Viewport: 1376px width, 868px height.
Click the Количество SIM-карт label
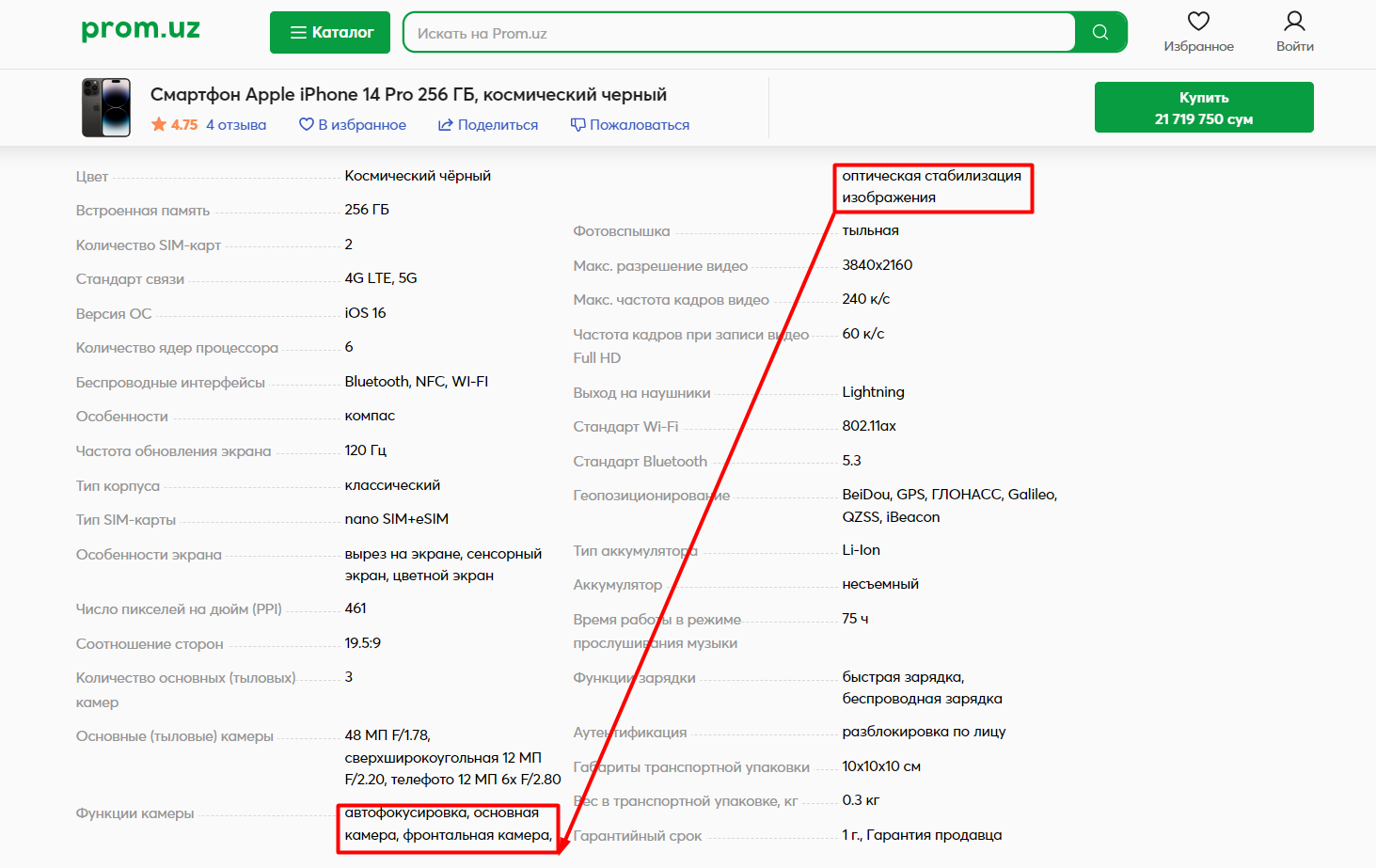tap(149, 245)
